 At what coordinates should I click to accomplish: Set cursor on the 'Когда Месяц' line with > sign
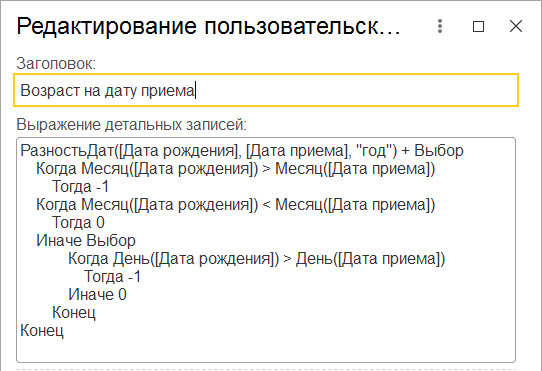coord(236,169)
